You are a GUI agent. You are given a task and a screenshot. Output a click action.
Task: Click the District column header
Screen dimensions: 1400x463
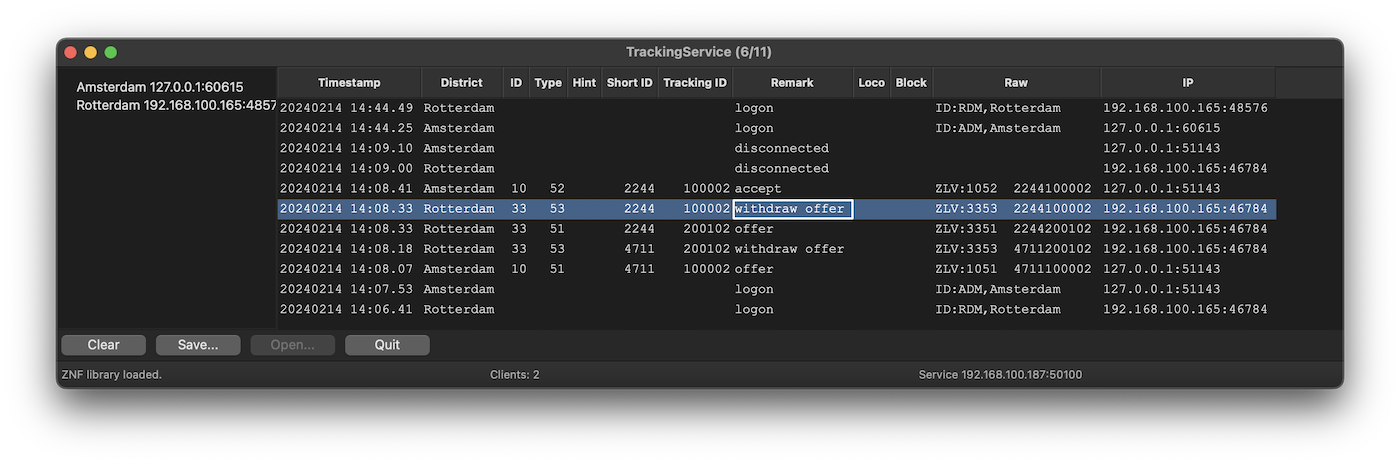461,83
